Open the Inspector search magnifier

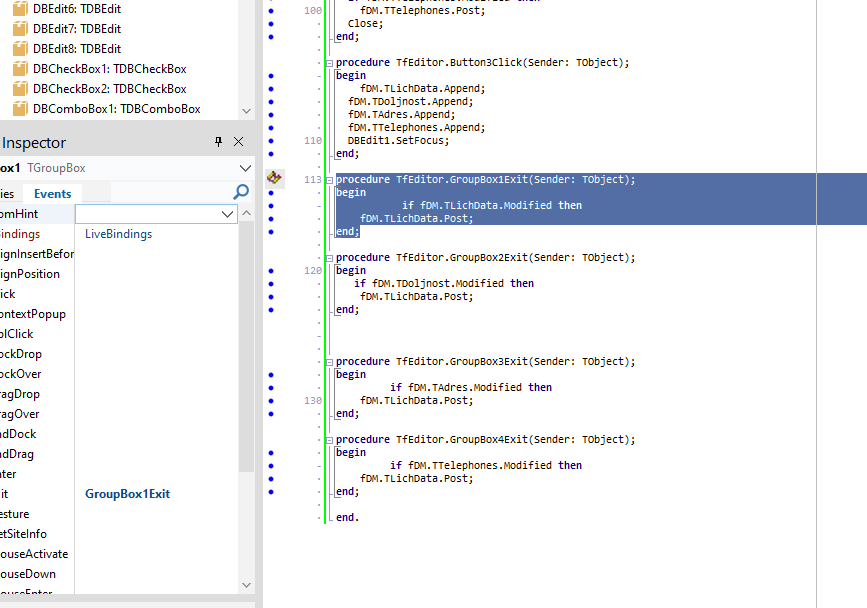pos(241,192)
